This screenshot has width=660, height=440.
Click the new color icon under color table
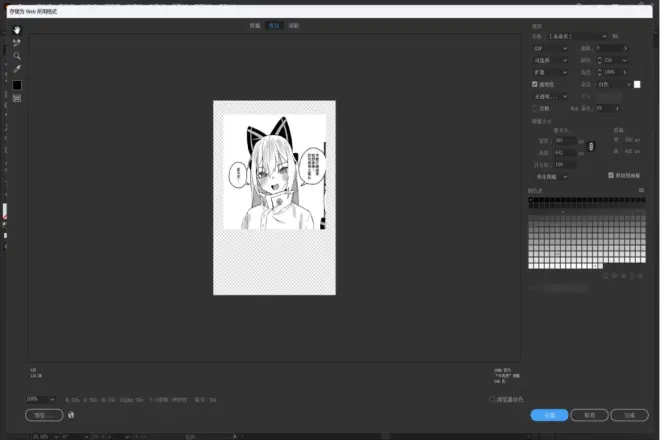632,276
